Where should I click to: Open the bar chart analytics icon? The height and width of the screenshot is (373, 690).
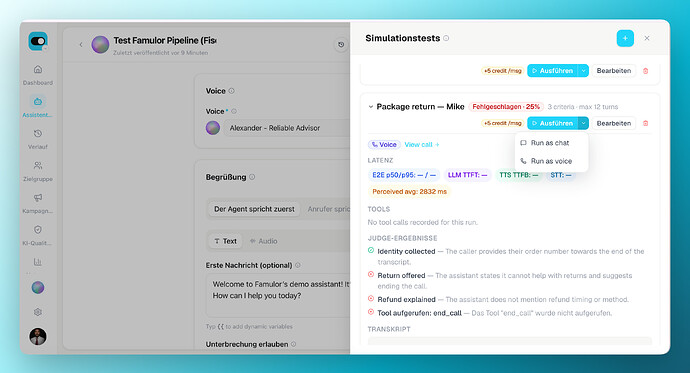pyautogui.click(x=38, y=262)
